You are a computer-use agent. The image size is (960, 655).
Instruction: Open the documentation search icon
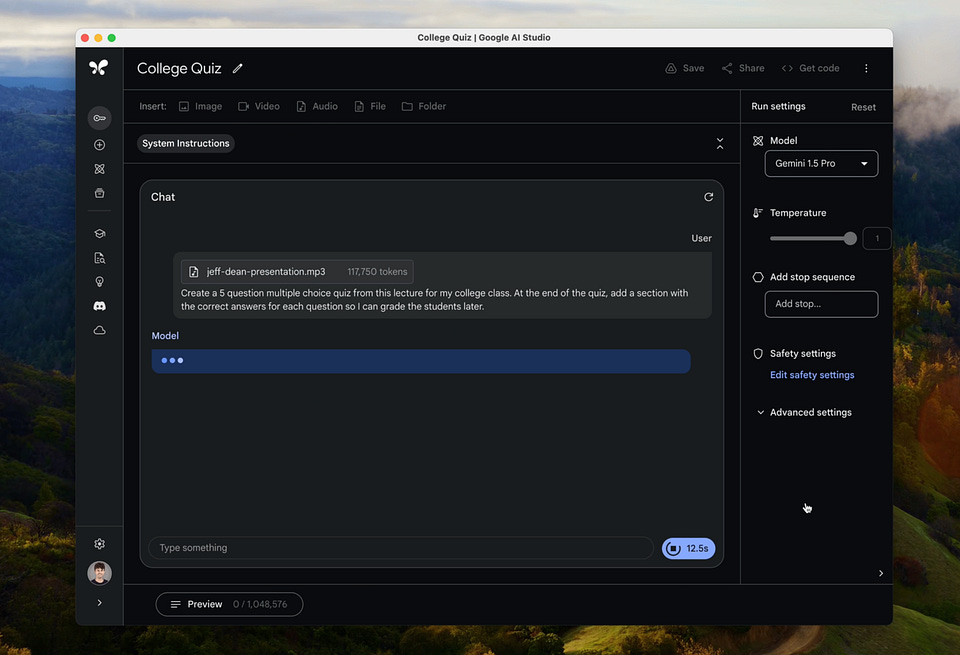click(99, 258)
